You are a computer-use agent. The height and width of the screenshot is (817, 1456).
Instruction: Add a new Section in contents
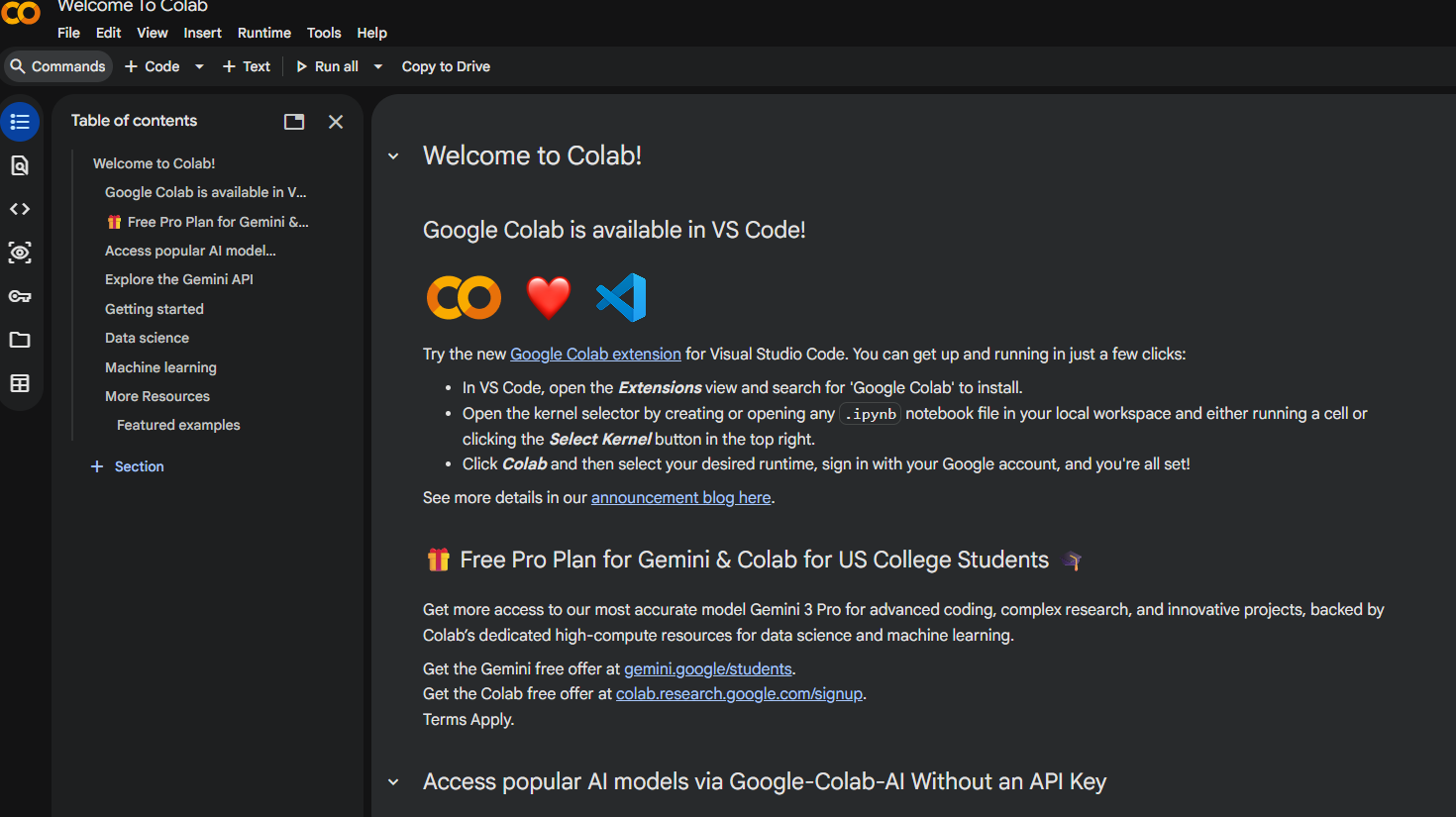point(128,466)
